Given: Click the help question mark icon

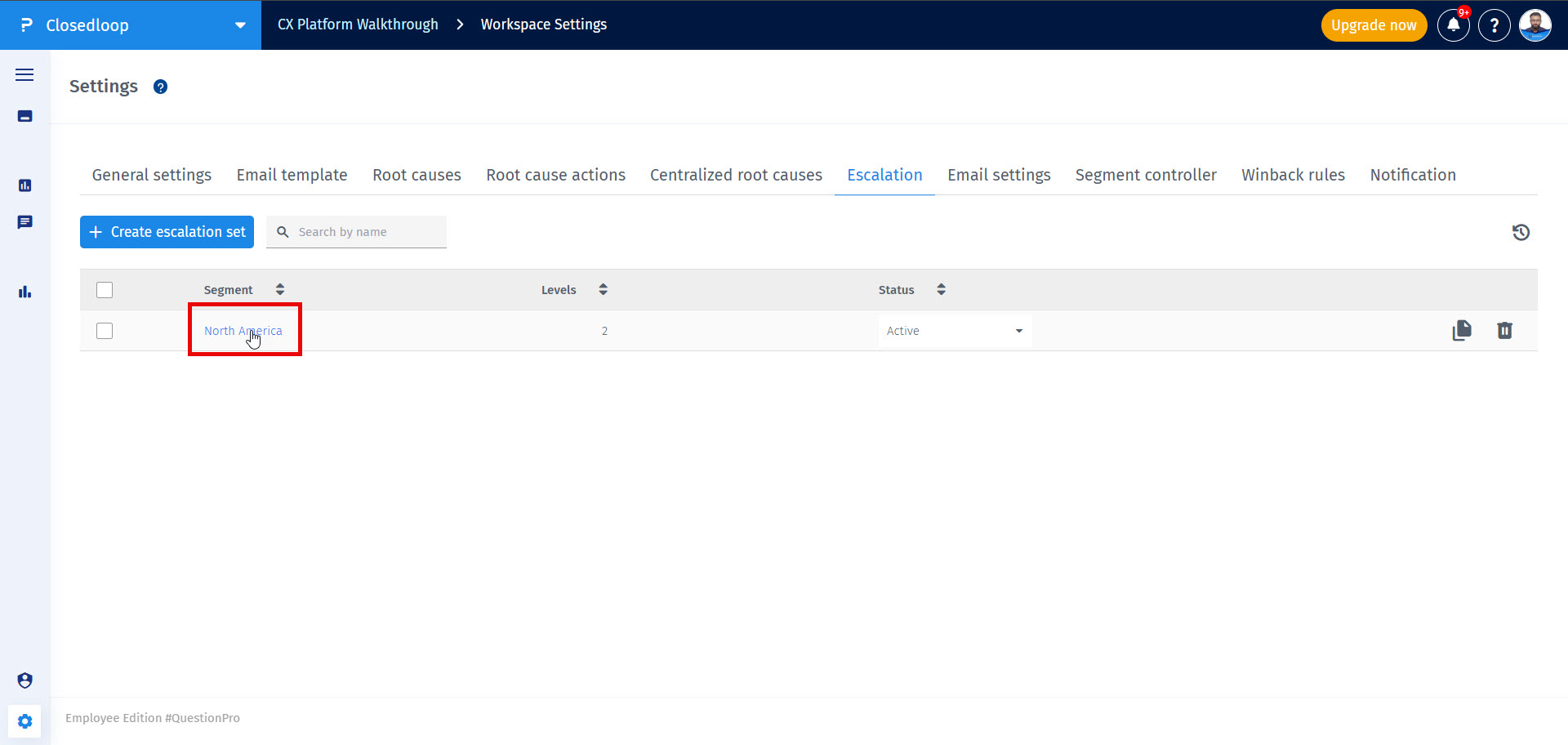Looking at the screenshot, I should tap(1494, 25).
